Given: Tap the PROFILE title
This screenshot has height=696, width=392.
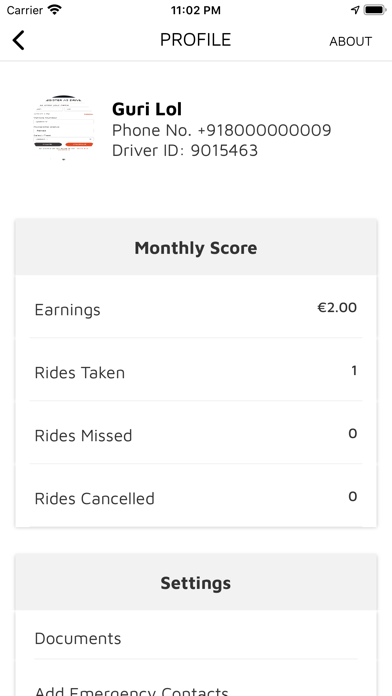Looking at the screenshot, I should click(x=196, y=40).
